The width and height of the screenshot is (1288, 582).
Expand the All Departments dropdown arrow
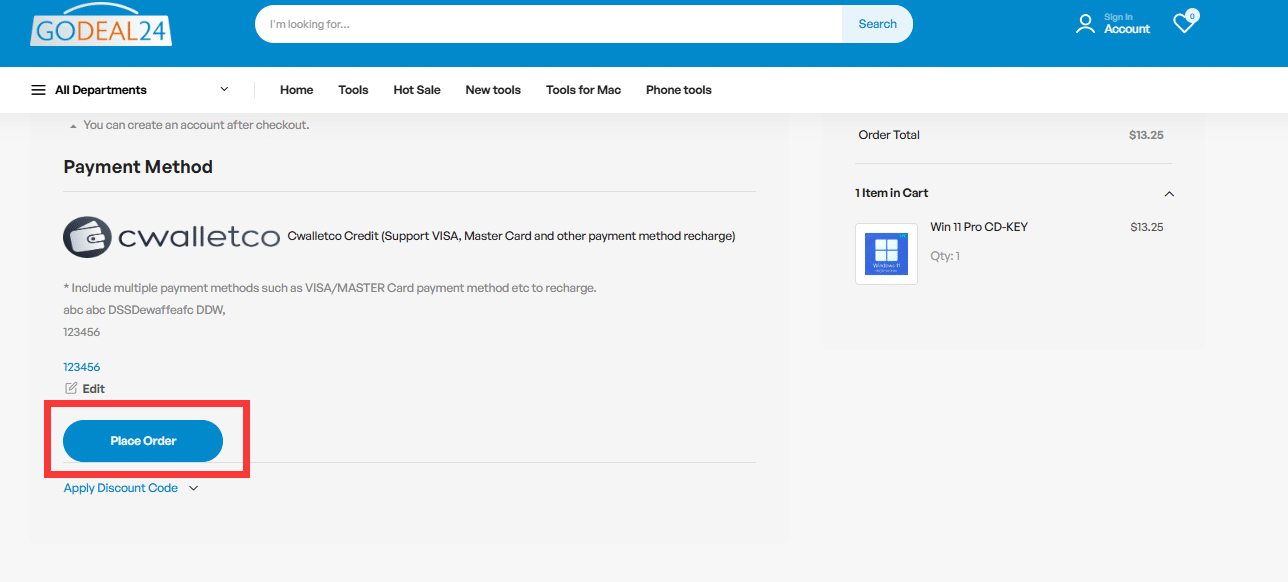224,89
